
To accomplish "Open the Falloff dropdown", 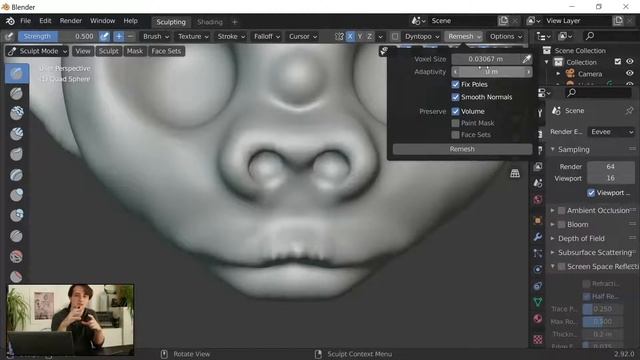I will [267, 36].
